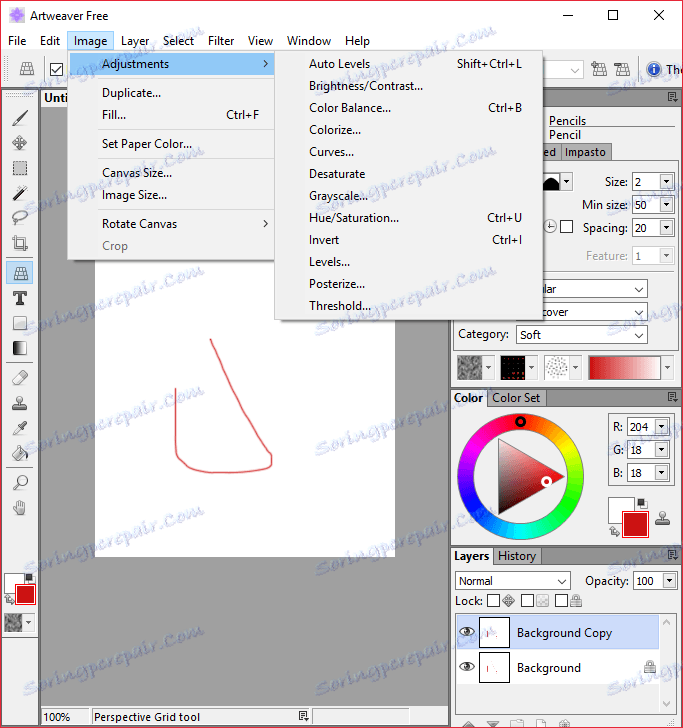Image resolution: width=683 pixels, height=728 pixels.
Task: Select the Crop tool in toolbox
Action: (20, 243)
